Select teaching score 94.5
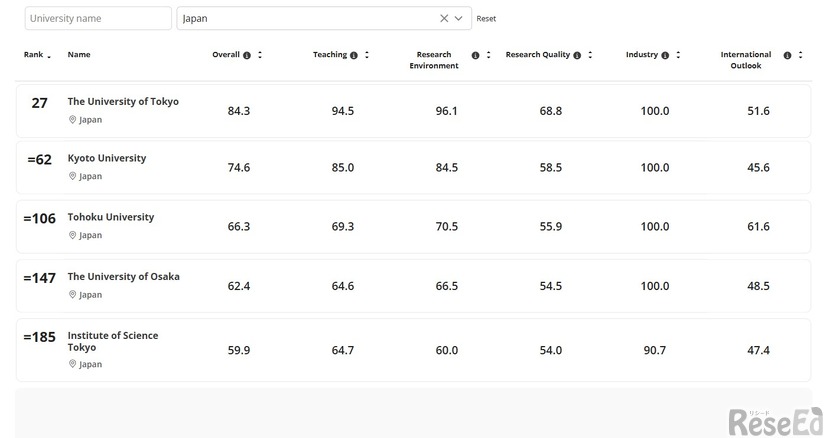Screen dimensions: 826x438 pos(343,111)
